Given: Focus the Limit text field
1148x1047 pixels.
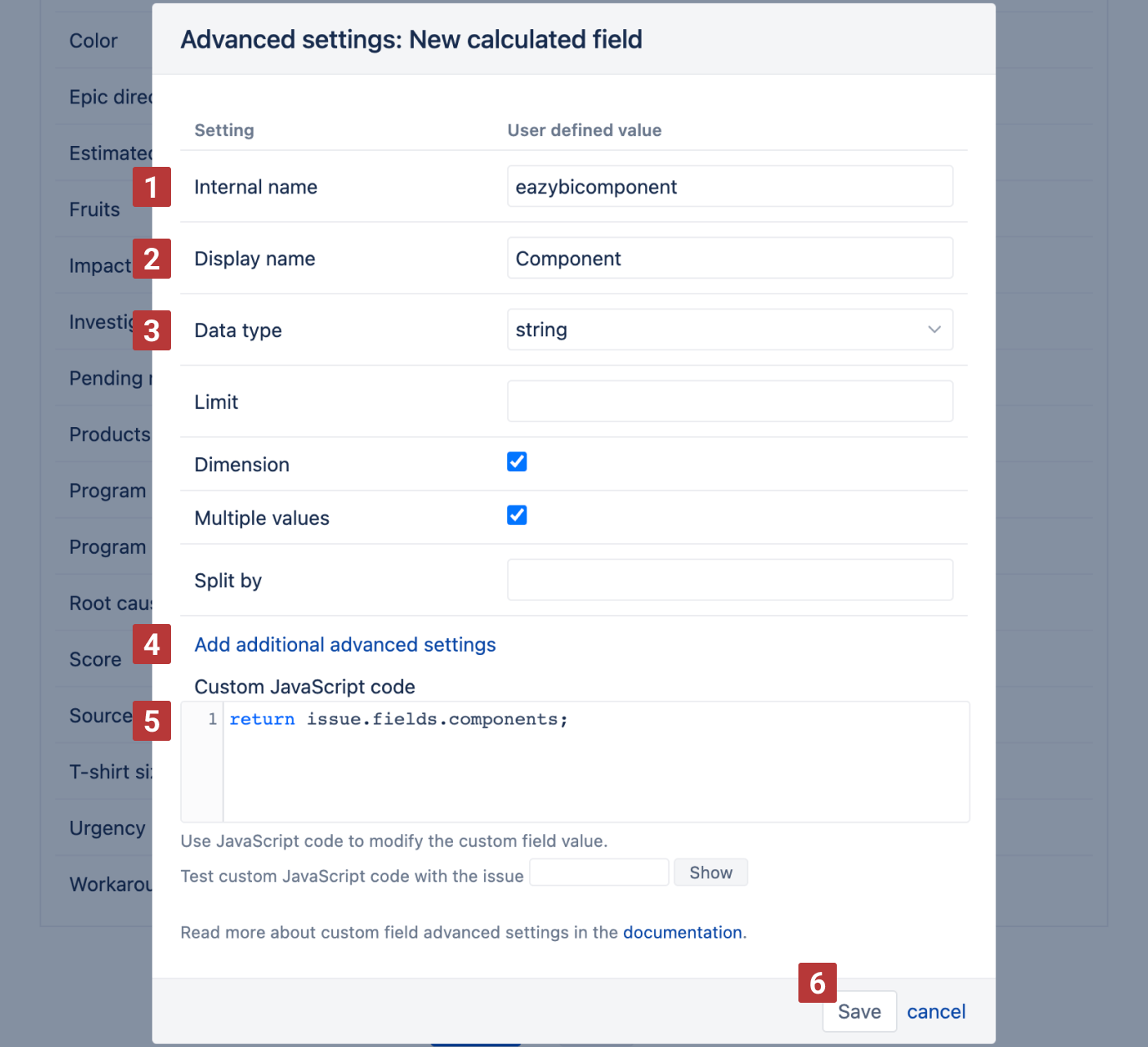Looking at the screenshot, I should coord(729,401).
